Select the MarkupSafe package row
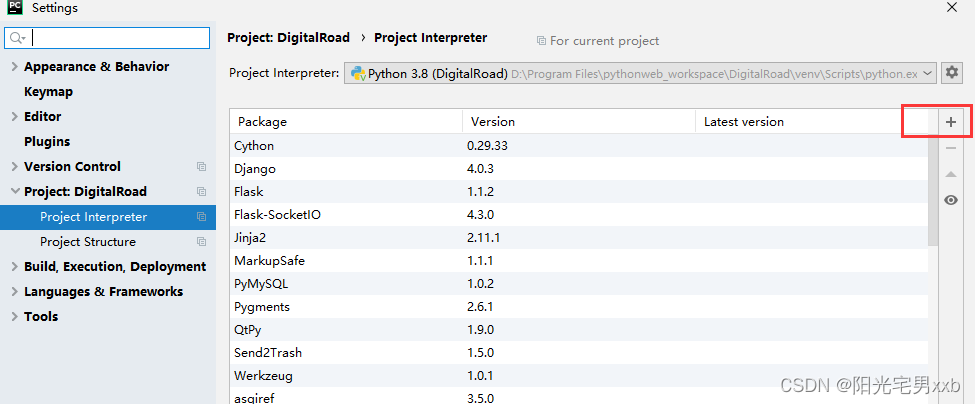The width and height of the screenshot is (975, 404). (x=579, y=261)
